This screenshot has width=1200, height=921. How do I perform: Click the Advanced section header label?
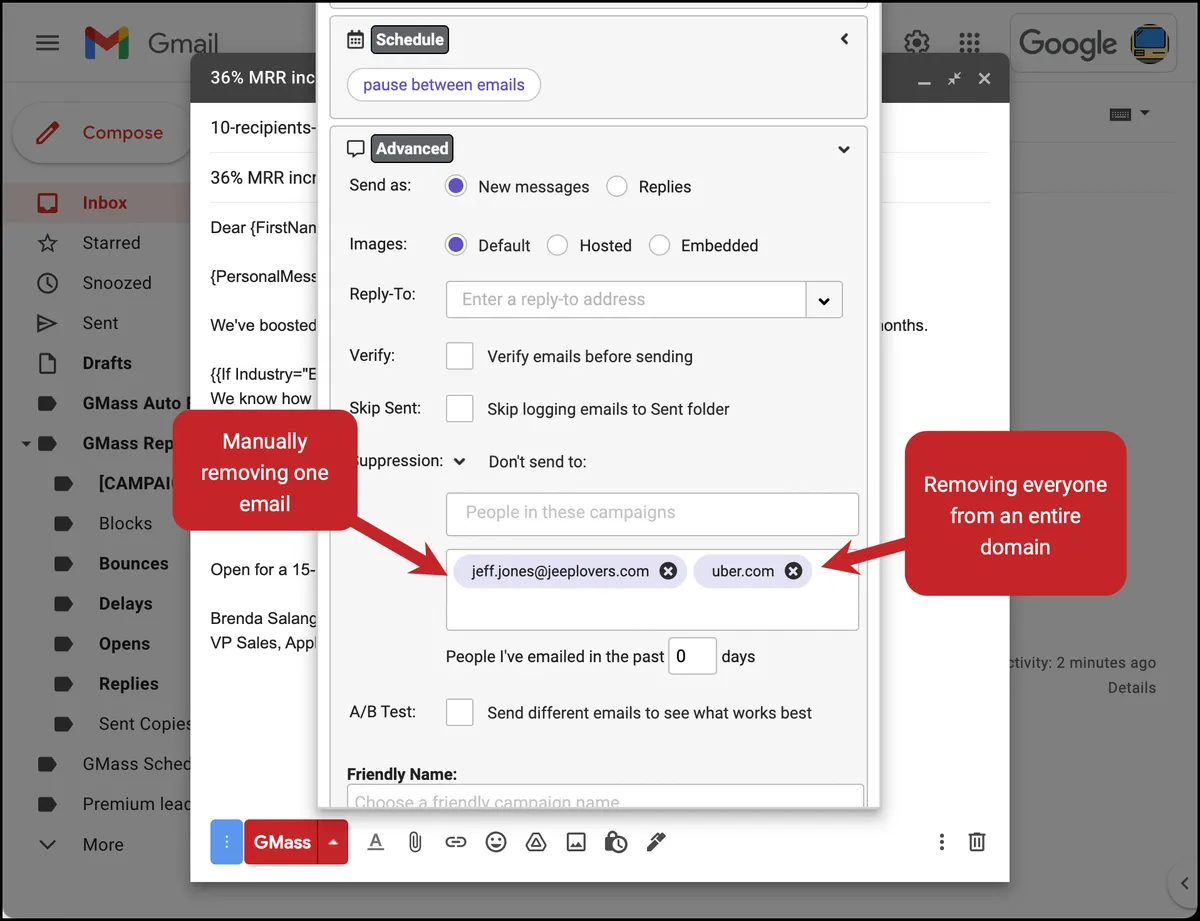412,149
